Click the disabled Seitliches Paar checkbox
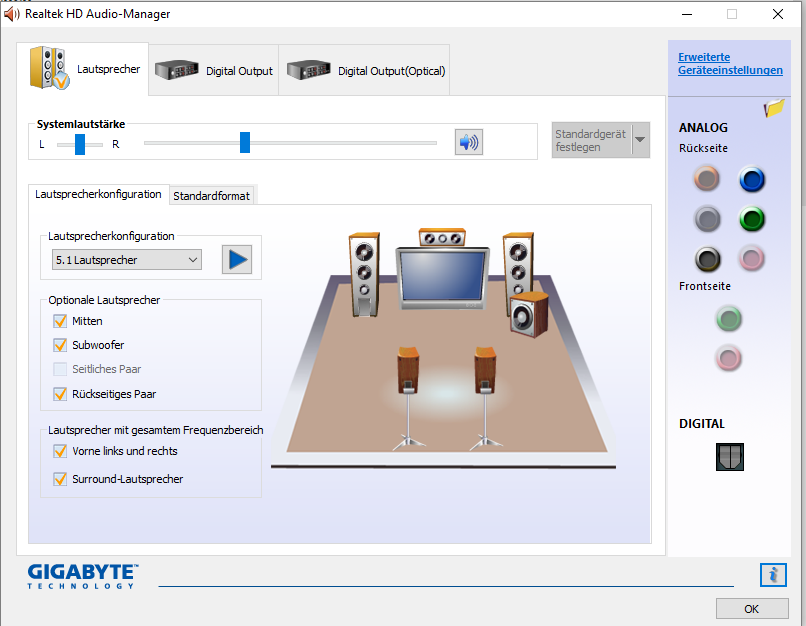The image size is (806, 626). tap(60, 369)
